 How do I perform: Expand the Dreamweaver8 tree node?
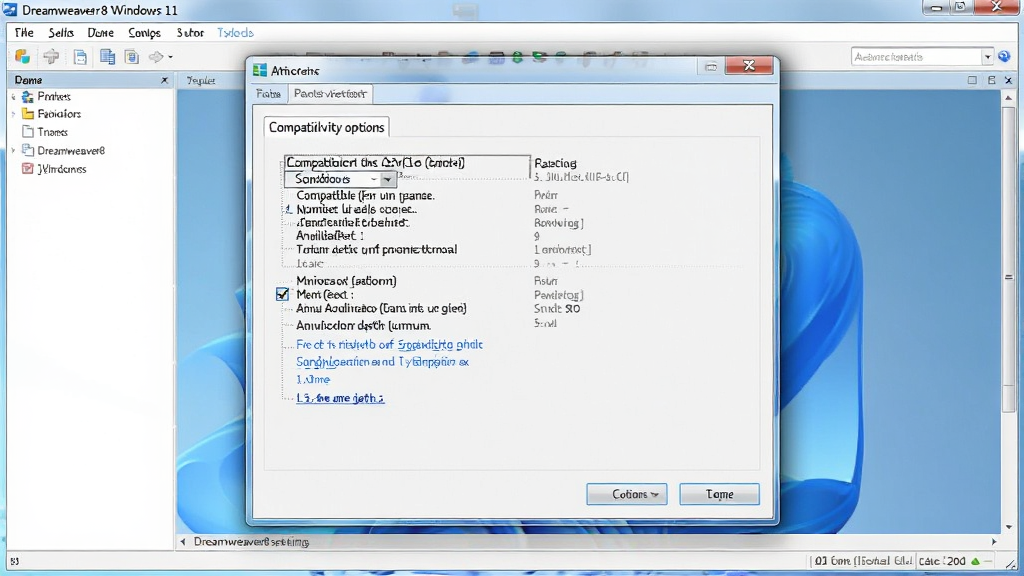click(x=13, y=150)
